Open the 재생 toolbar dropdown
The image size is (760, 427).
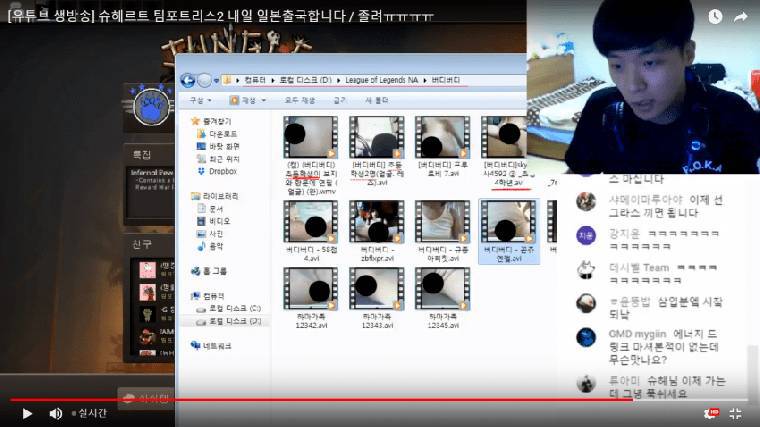pos(248,100)
